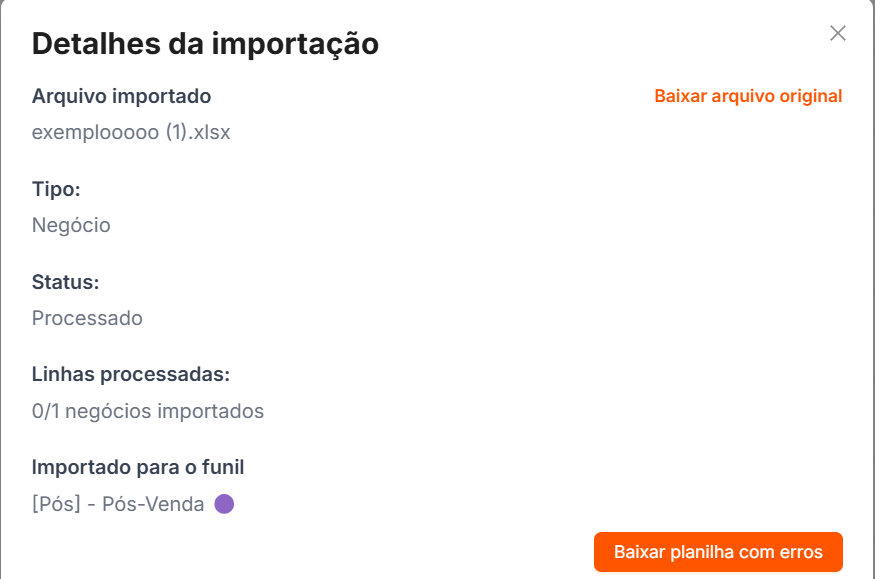The height and width of the screenshot is (579, 875).
Task: Select the 'Pós-Venda' funnel name
Action: tap(153, 504)
